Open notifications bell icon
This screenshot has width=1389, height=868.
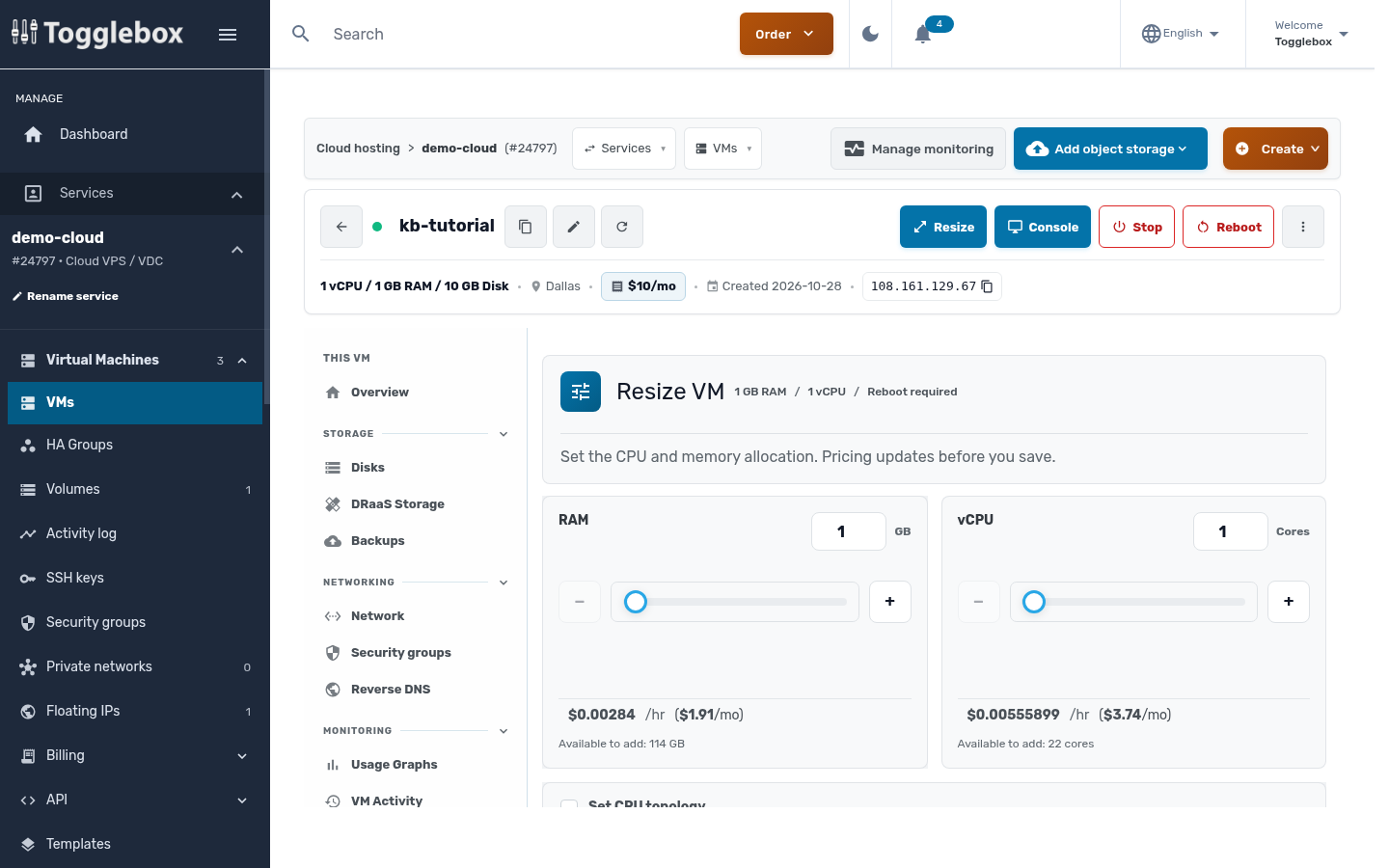coord(923,35)
